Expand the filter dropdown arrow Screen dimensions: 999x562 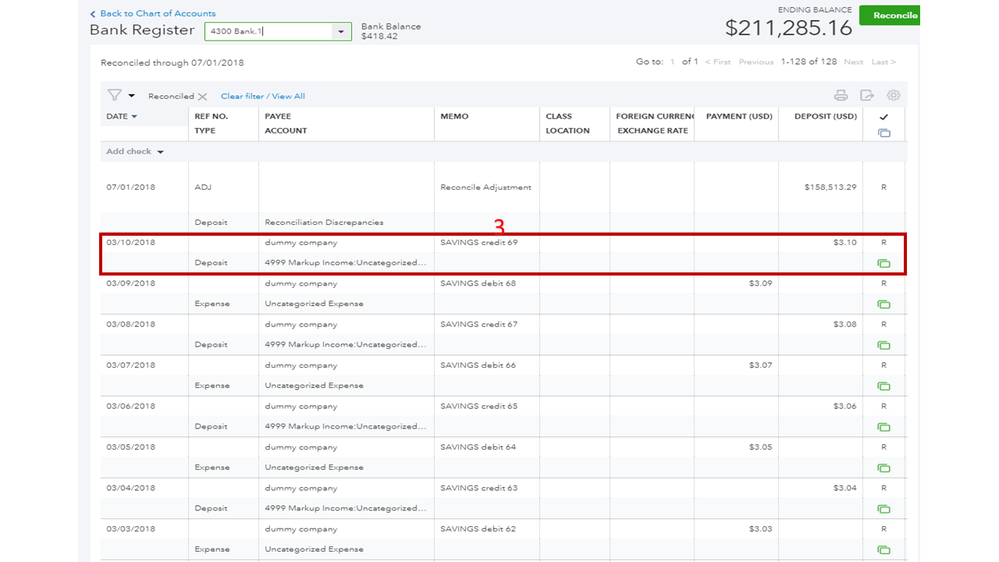(131, 97)
